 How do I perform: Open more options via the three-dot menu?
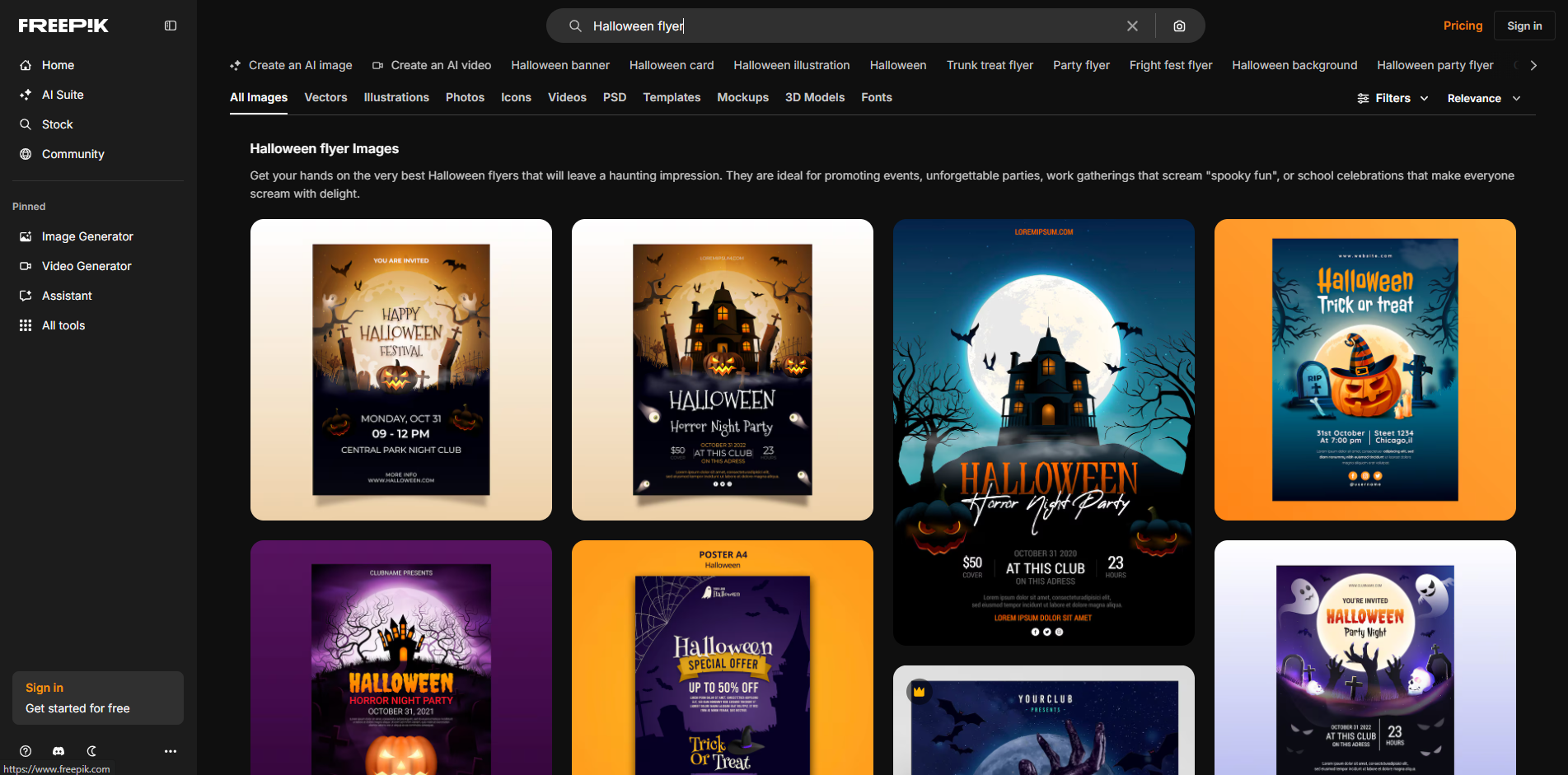(170, 751)
